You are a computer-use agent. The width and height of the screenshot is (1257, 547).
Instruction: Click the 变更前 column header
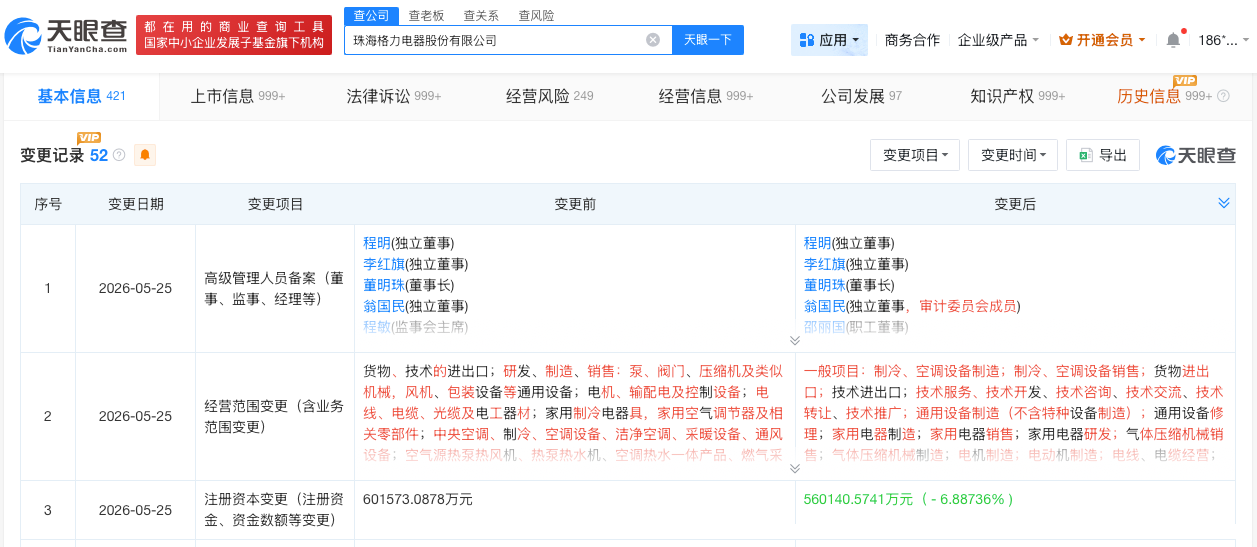[575, 204]
